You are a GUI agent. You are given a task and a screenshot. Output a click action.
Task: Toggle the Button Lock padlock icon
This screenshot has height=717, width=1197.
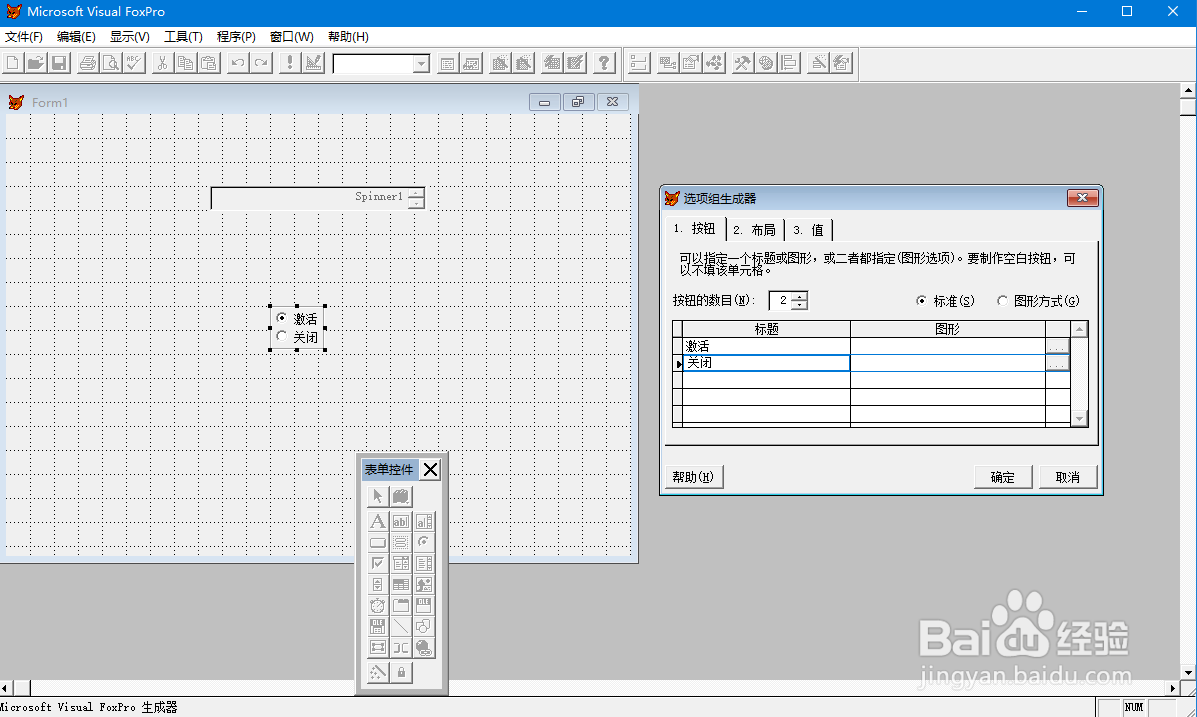point(401,673)
